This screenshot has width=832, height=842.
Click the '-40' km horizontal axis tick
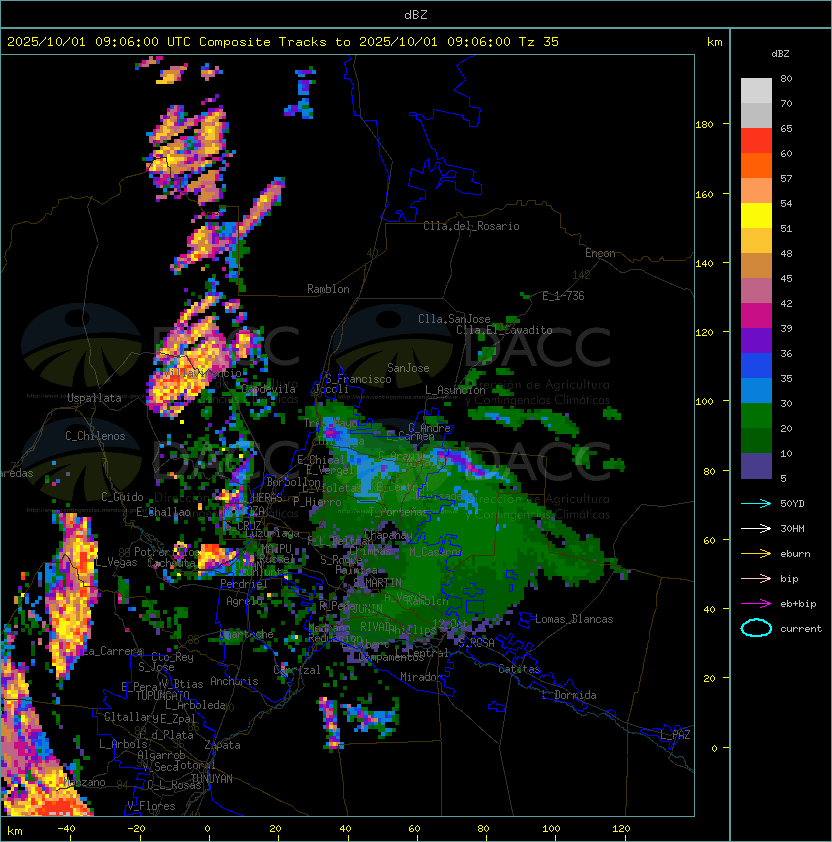click(66, 829)
